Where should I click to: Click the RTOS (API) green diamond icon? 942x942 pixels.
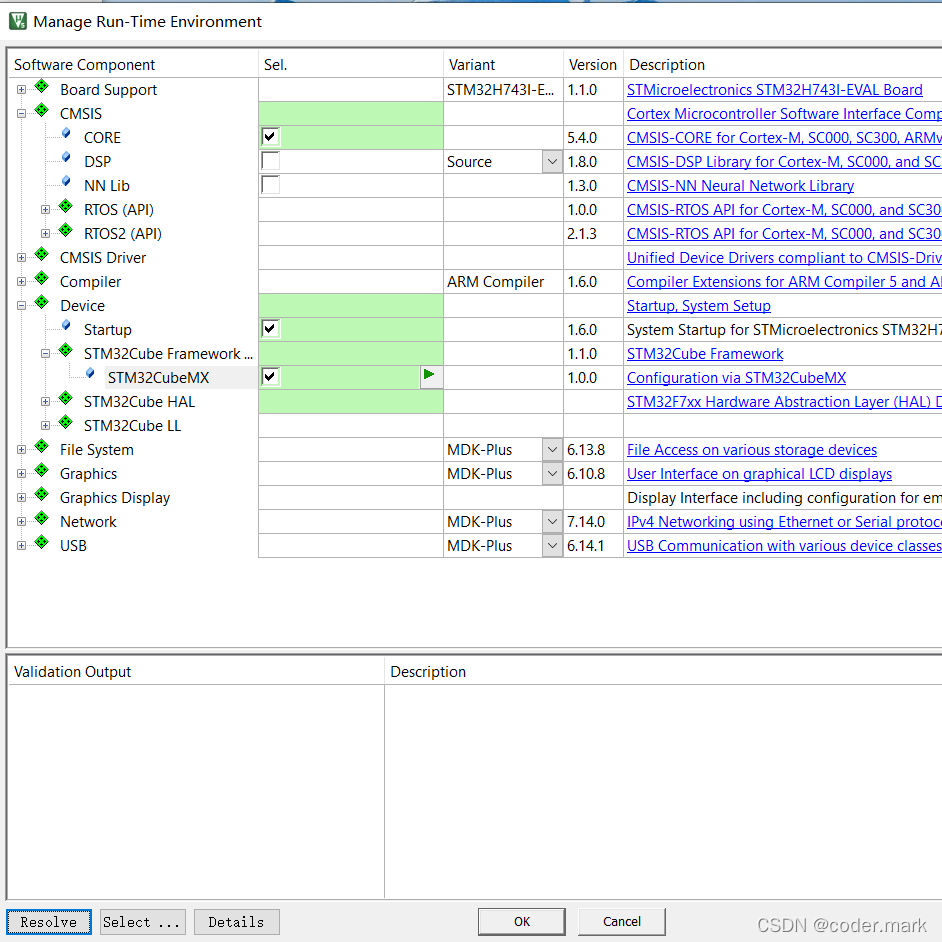[65, 207]
